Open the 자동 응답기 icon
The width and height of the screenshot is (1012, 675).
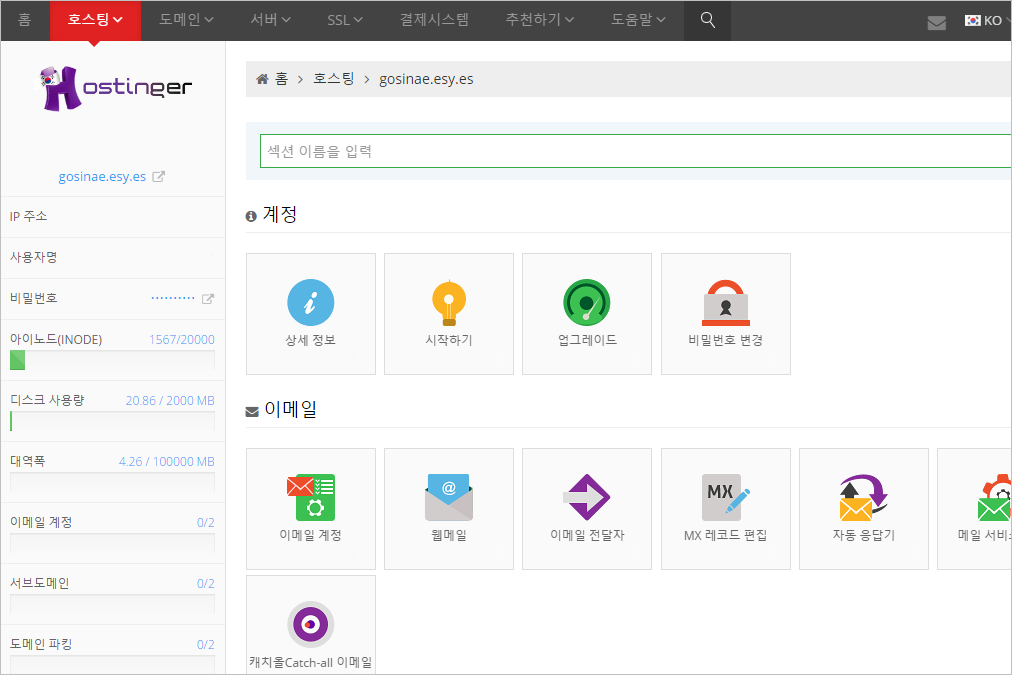click(863, 498)
